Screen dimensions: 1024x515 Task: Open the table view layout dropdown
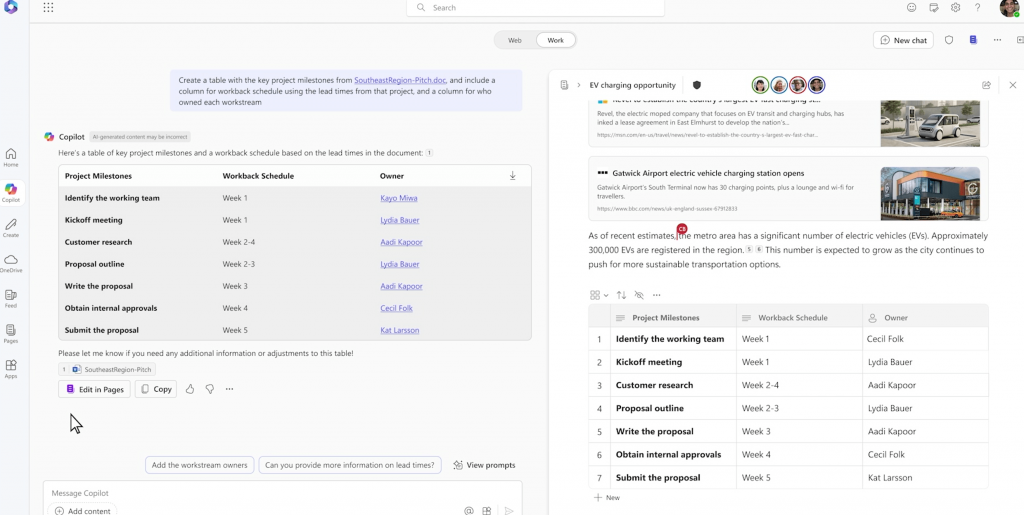(599, 295)
